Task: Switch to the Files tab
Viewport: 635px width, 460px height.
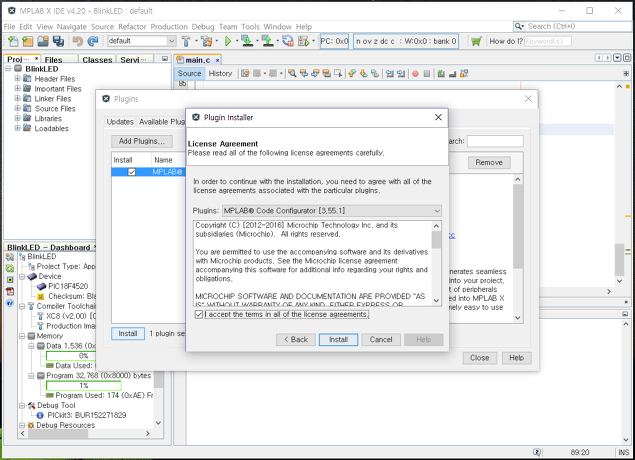Action: tap(53, 60)
